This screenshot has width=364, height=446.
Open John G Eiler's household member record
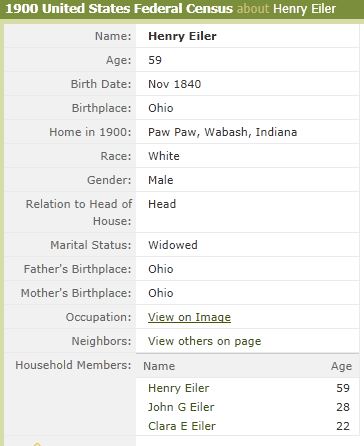click(181, 407)
